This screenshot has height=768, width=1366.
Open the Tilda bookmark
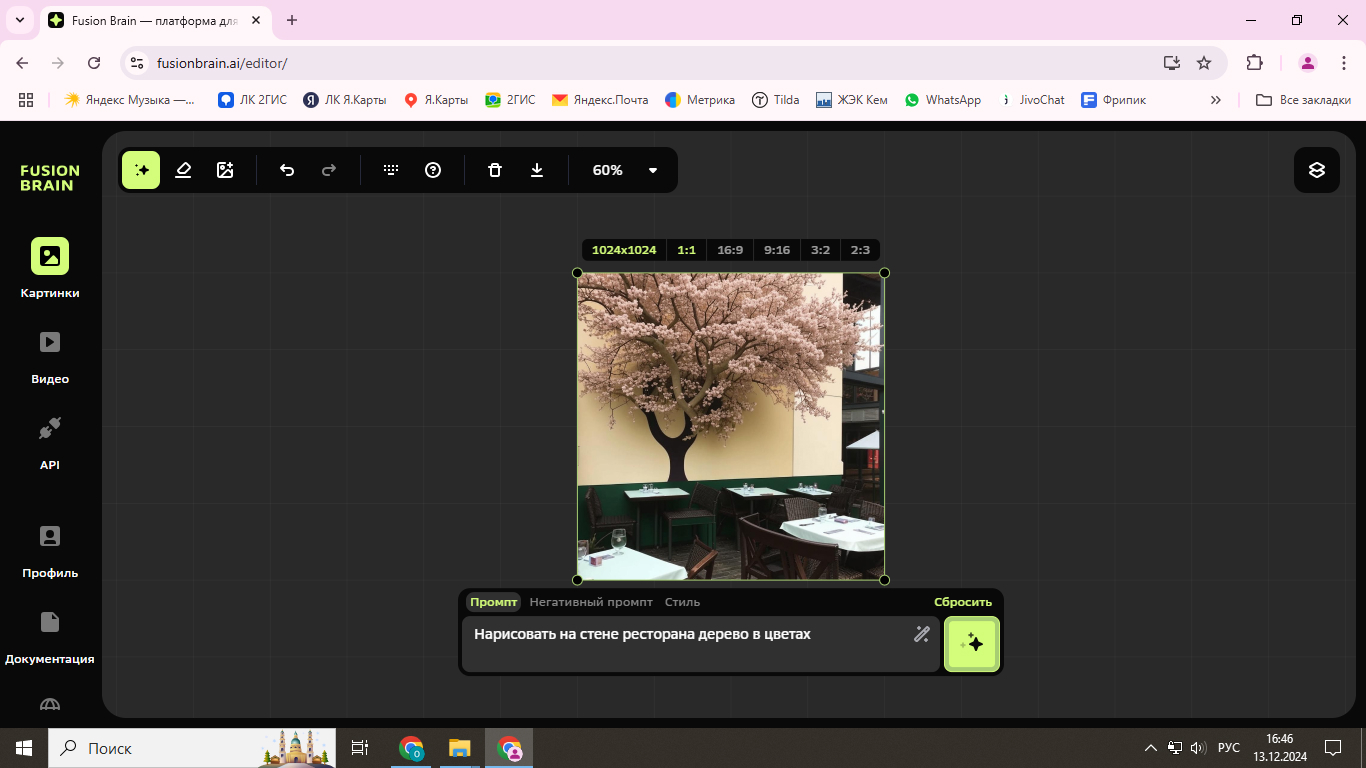click(776, 100)
